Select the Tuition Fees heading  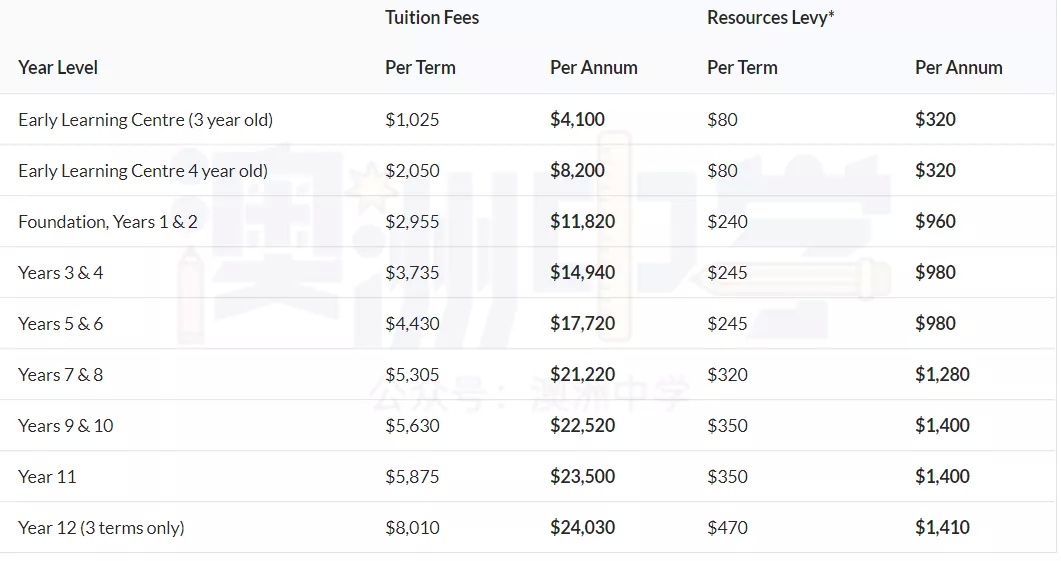[432, 18]
